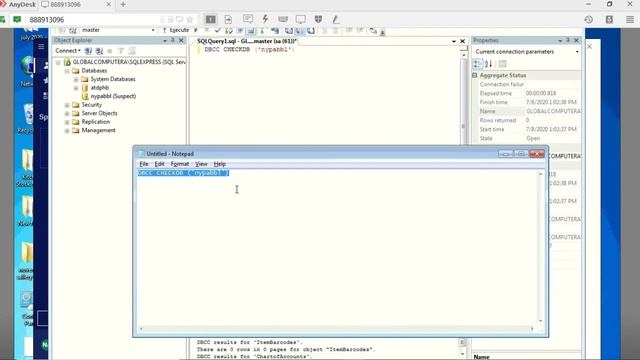Click Connect Object Explorer icon
The width and height of the screenshot is (640, 360).
pyautogui.click(x=88, y=51)
